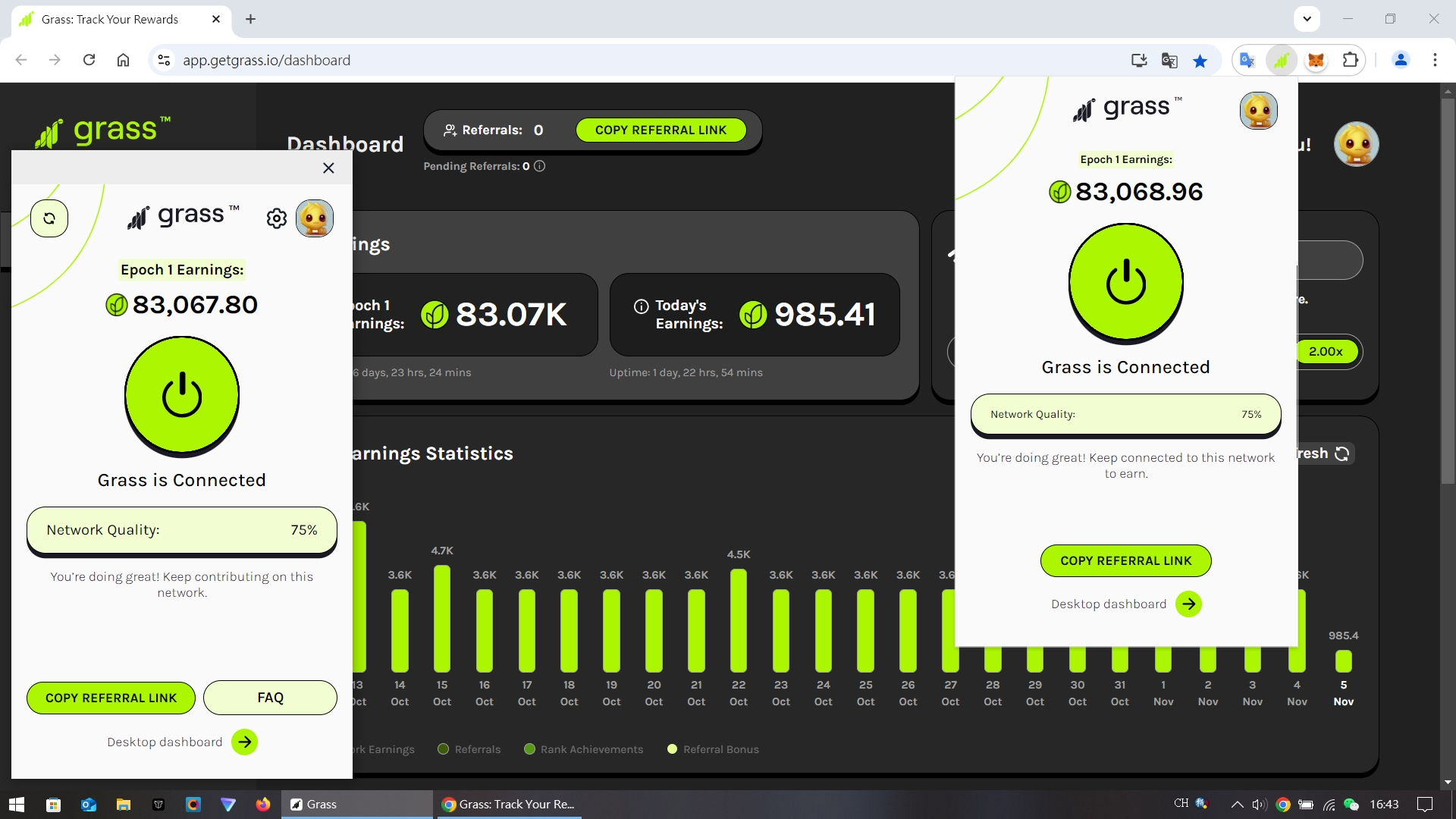
Task: Copy referral link from dashboard header
Action: click(x=661, y=130)
